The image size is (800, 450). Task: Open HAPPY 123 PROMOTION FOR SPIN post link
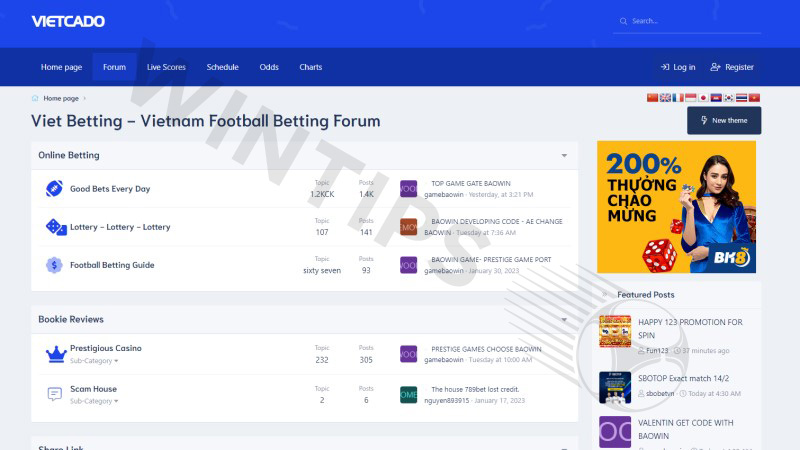(690, 329)
